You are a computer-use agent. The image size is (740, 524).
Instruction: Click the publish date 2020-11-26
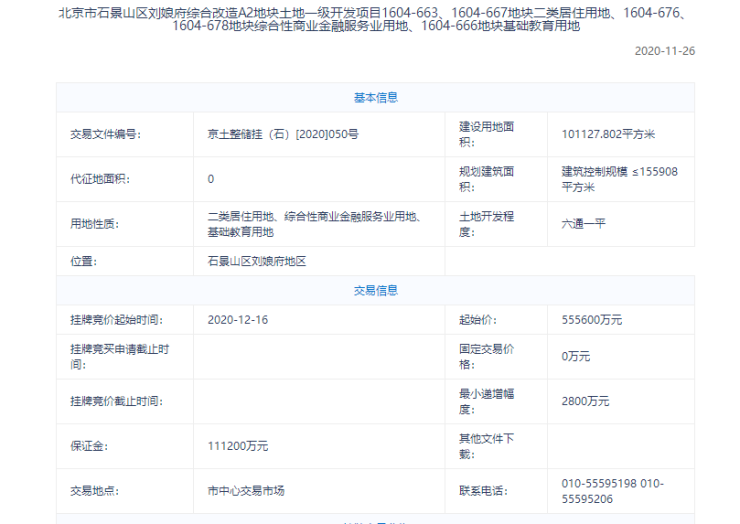tap(664, 51)
